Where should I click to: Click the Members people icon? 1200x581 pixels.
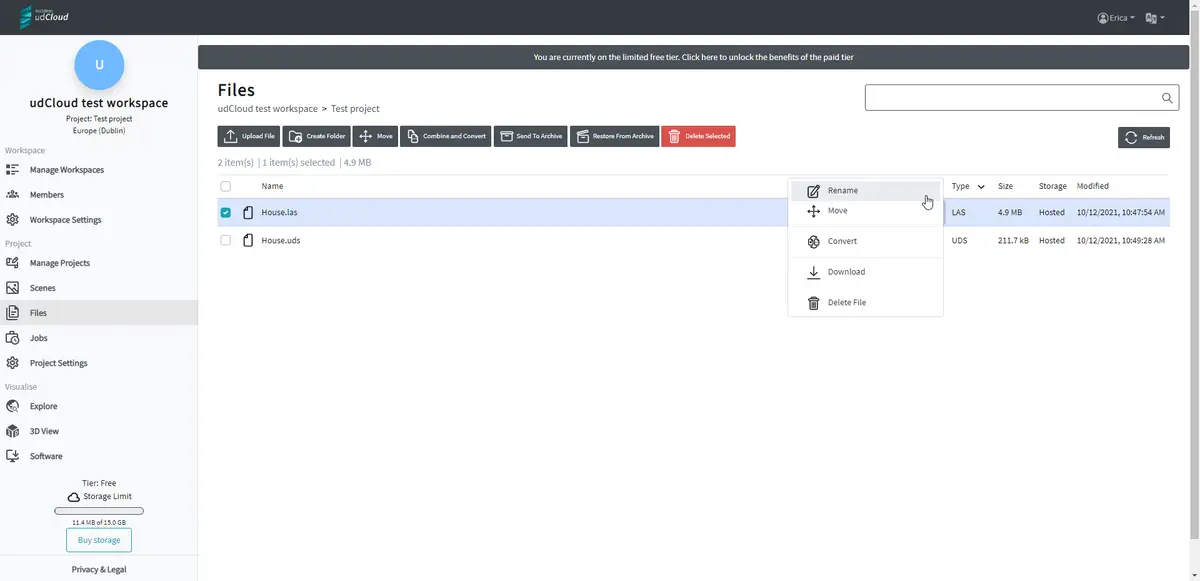13,195
